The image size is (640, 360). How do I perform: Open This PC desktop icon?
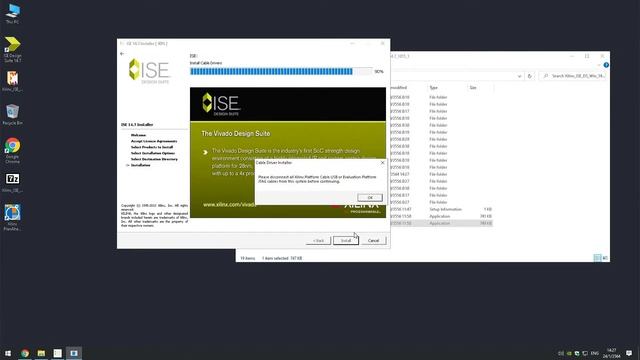(x=12, y=13)
